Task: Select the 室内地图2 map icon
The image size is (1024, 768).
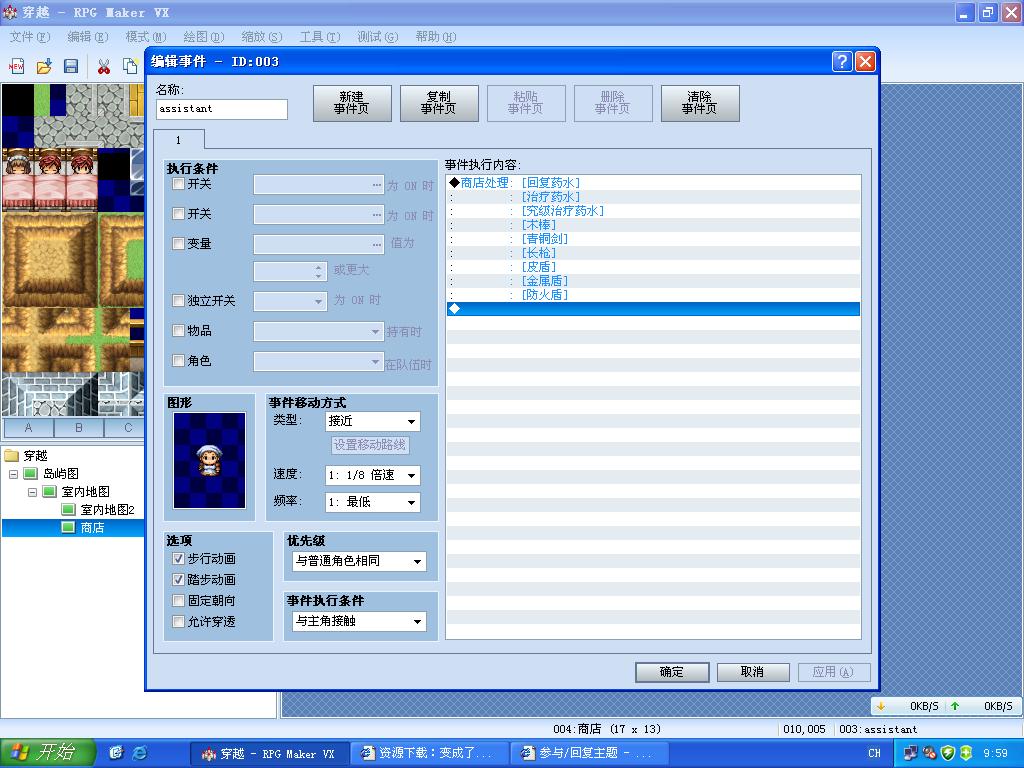Action: (69, 509)
